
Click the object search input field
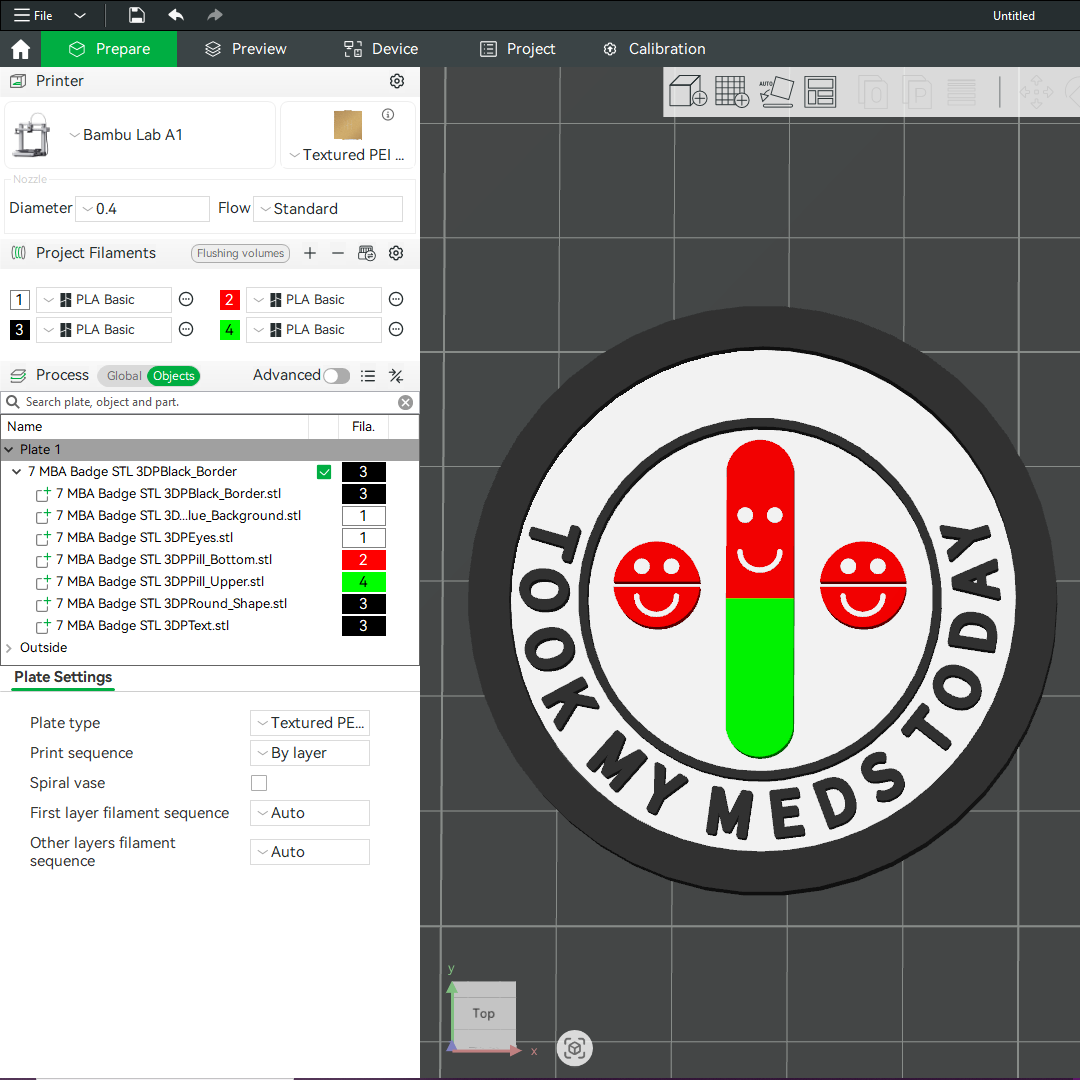click(200, 402)
